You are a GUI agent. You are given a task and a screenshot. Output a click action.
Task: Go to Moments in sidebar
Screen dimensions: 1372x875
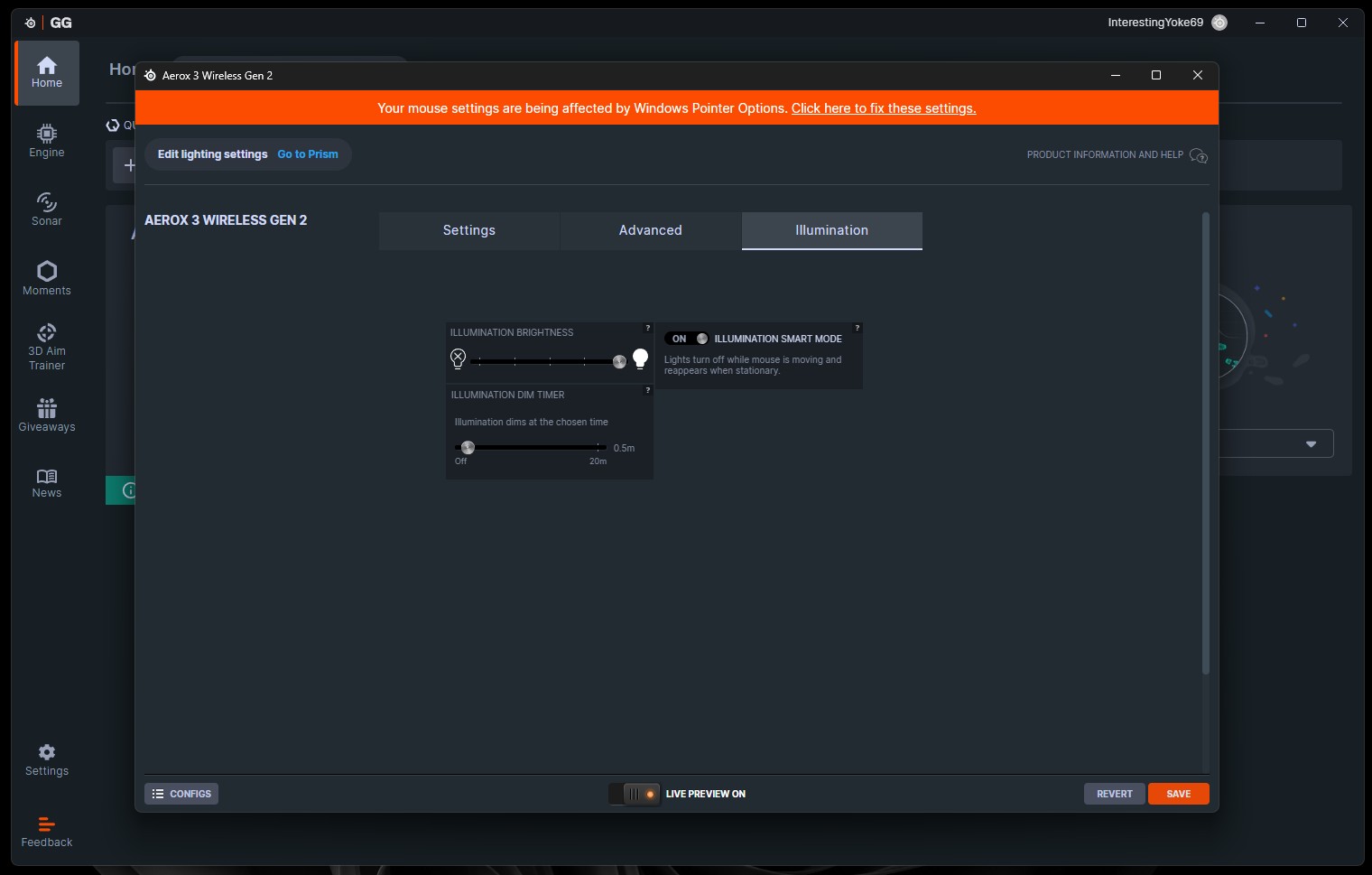click(47, 278)
